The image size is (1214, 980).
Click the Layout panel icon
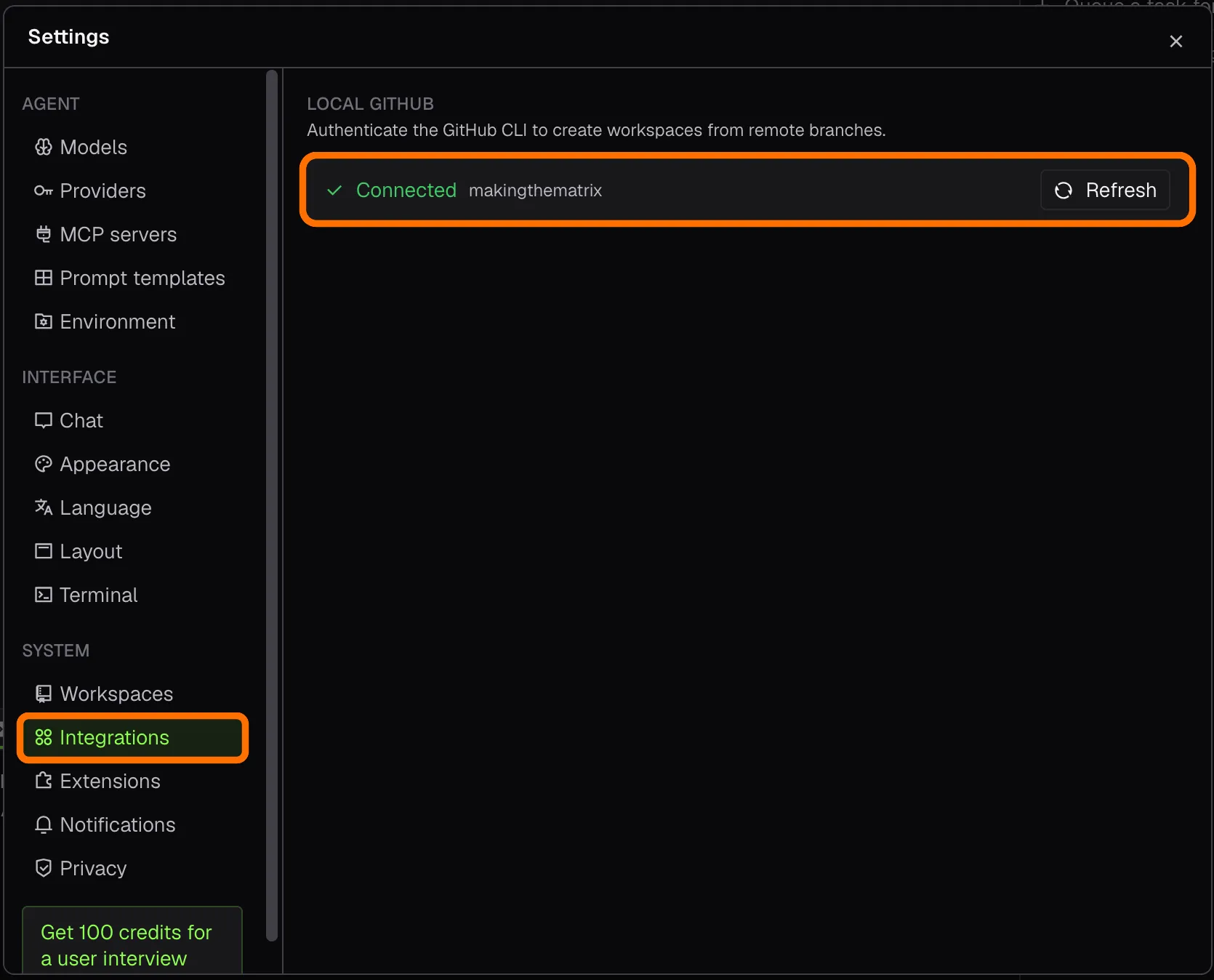[x=44, y=551]
